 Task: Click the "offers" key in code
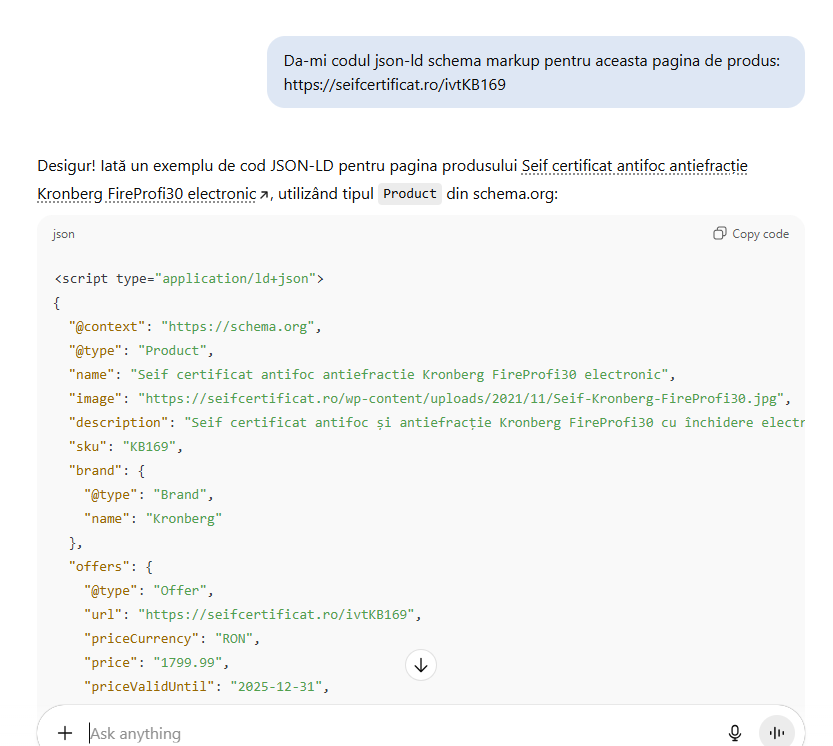[99, 566]
